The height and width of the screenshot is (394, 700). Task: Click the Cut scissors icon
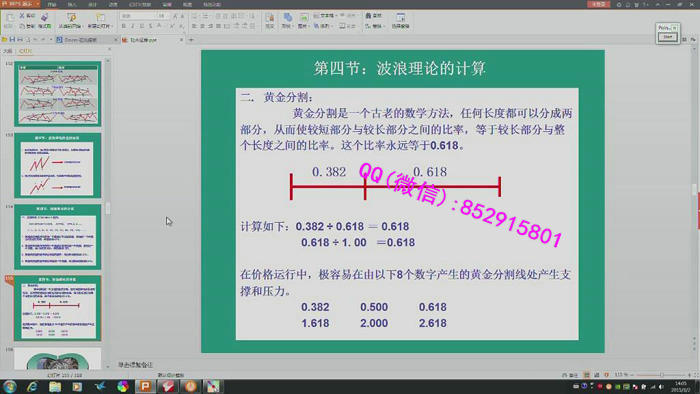point(21,16)
